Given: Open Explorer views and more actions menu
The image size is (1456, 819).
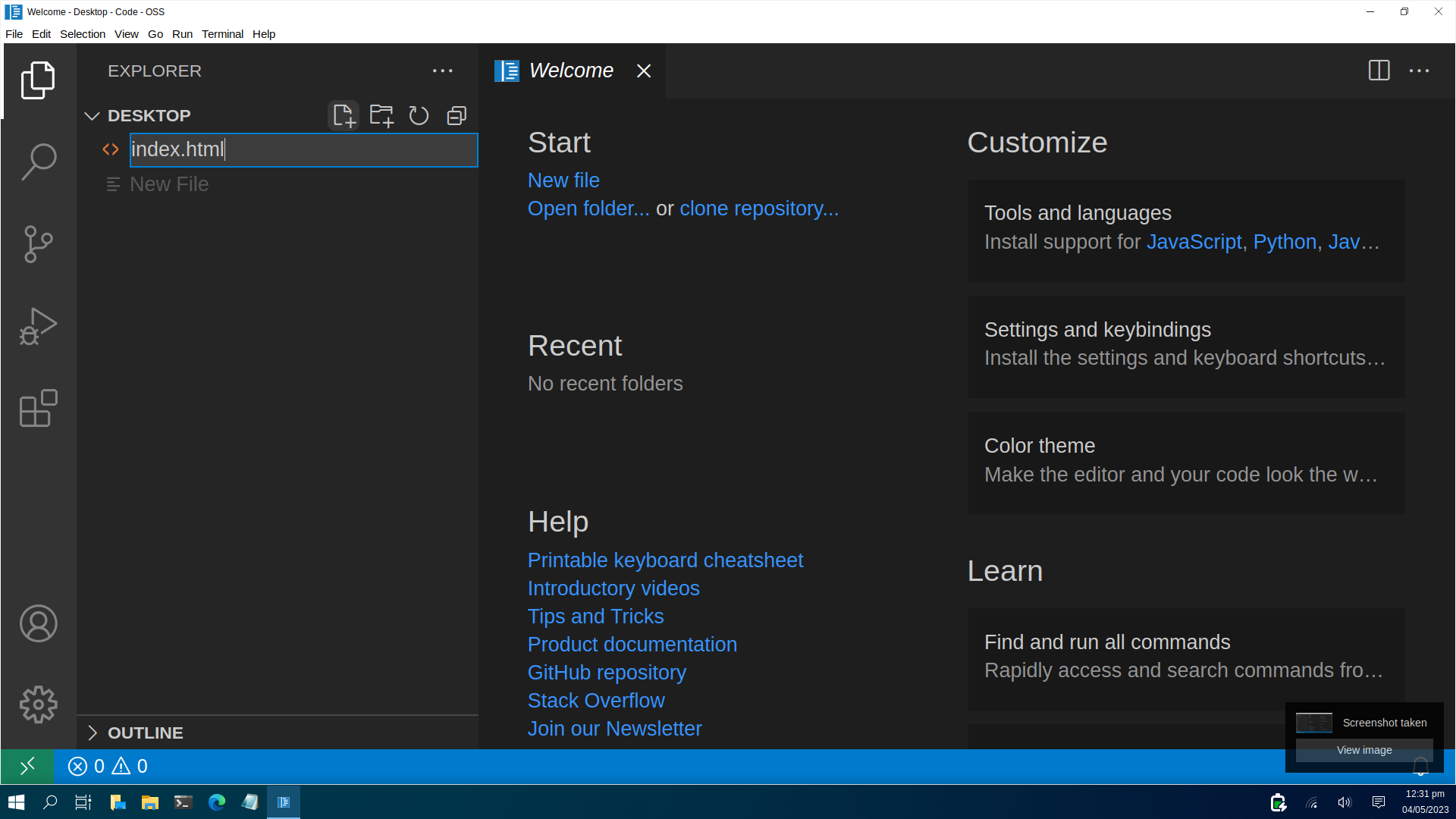Looking at the screenshot, I should click(442, 71).
